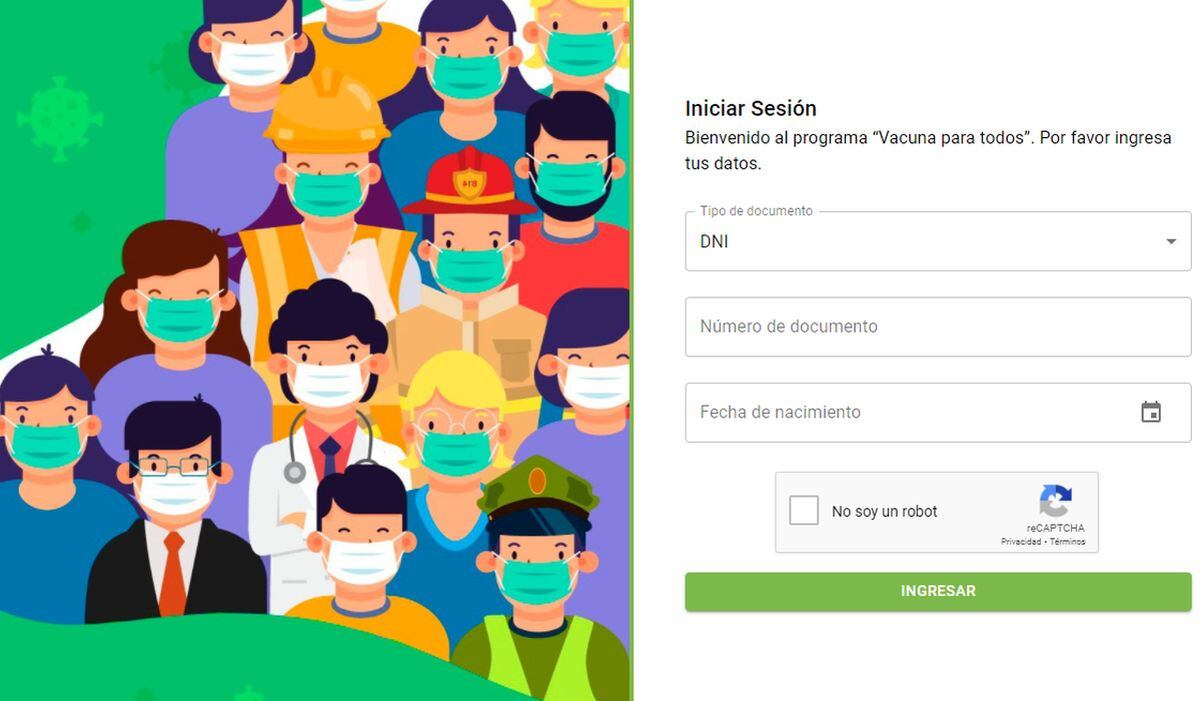This screenshot has width=1200, height=701.
Task: Click the glasses of the suited man
Action: click(x=173, y=467)
